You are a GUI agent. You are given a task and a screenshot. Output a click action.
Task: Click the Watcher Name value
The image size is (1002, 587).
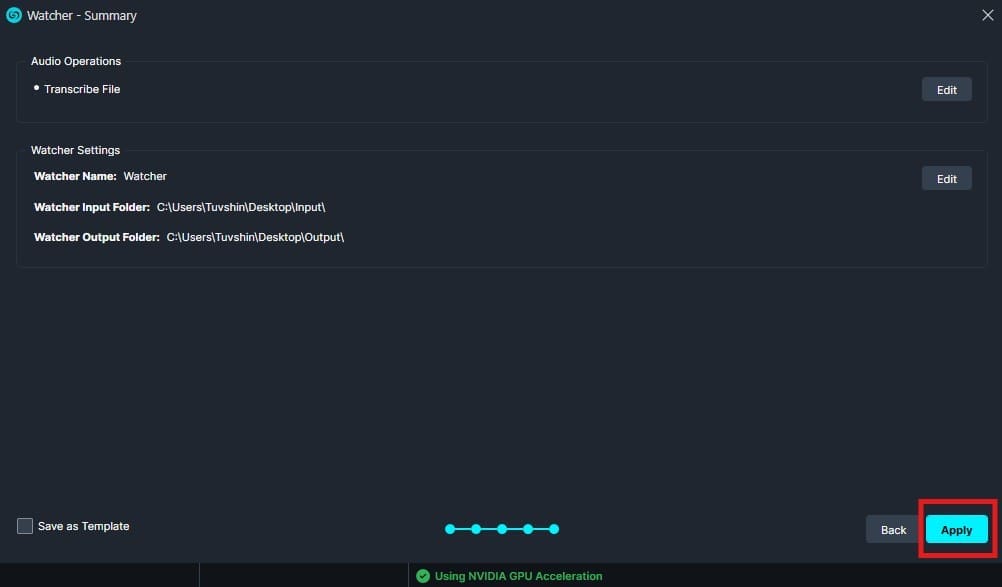(145, 176)
